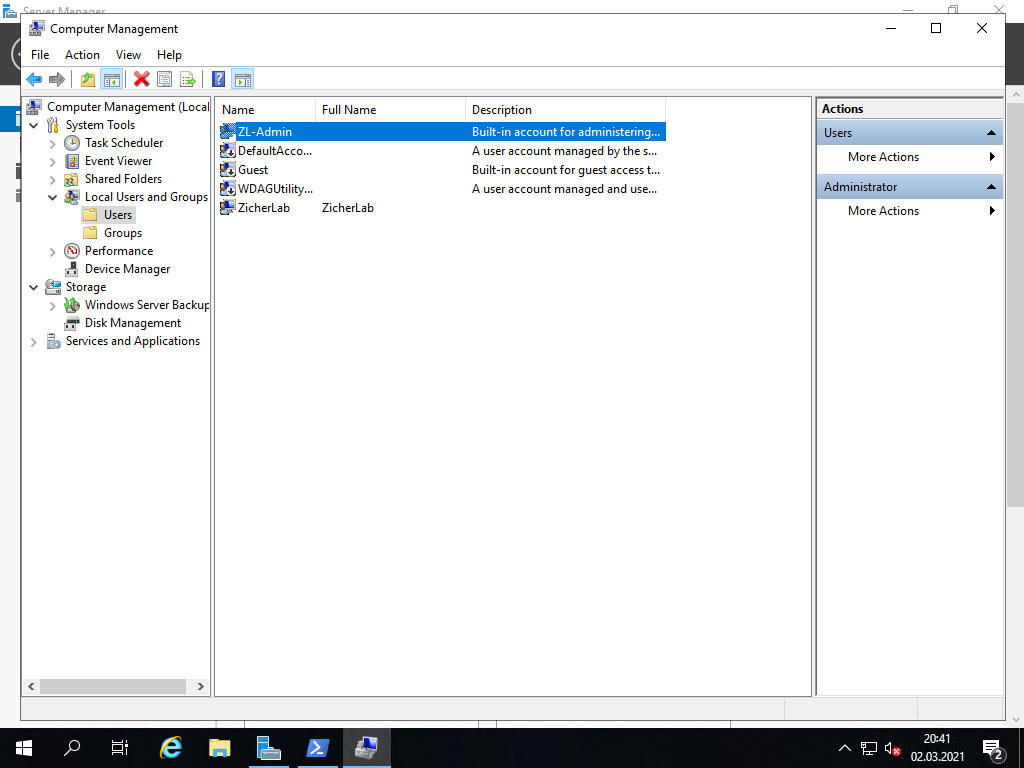Open the View menu
Image resolution: width=1024 pixels, height=768 pixels.
click(128, 55)
